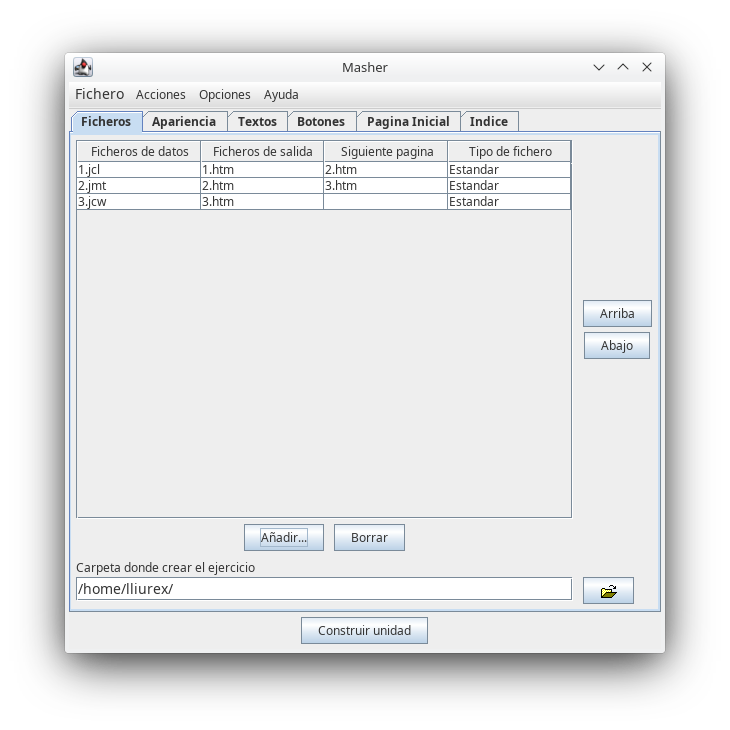Open the Fichero menu
The height and width of the screenshot is (730, 730).
tap(99, 94)
